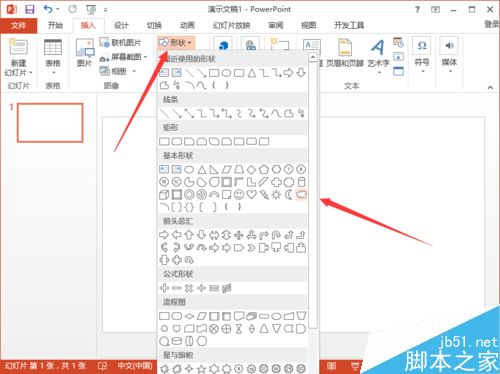Select the multiply sign in 公式形状
500x374 pixels.
[189, 288]
